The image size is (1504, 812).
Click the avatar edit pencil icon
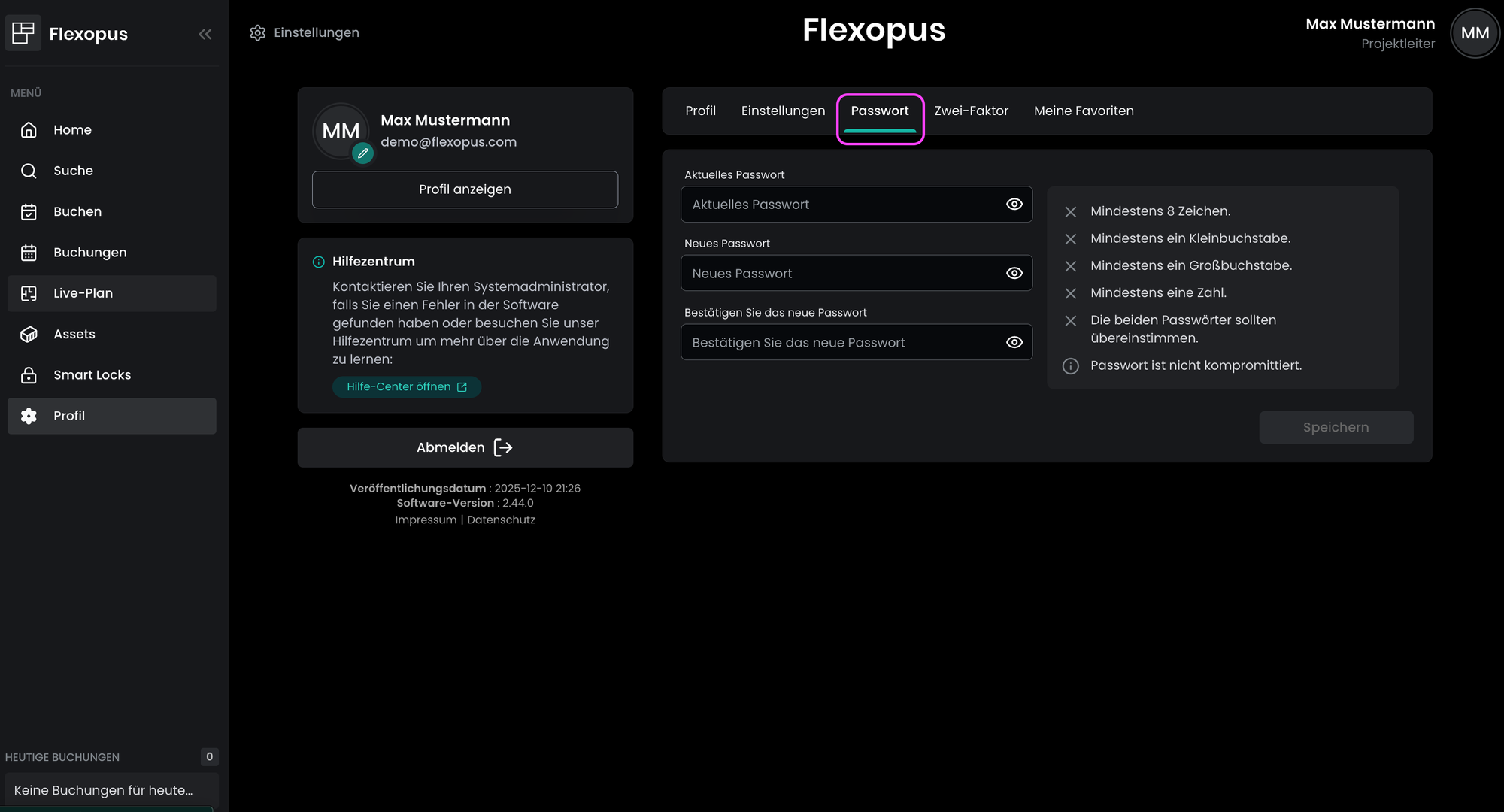[x=363, y=153]
